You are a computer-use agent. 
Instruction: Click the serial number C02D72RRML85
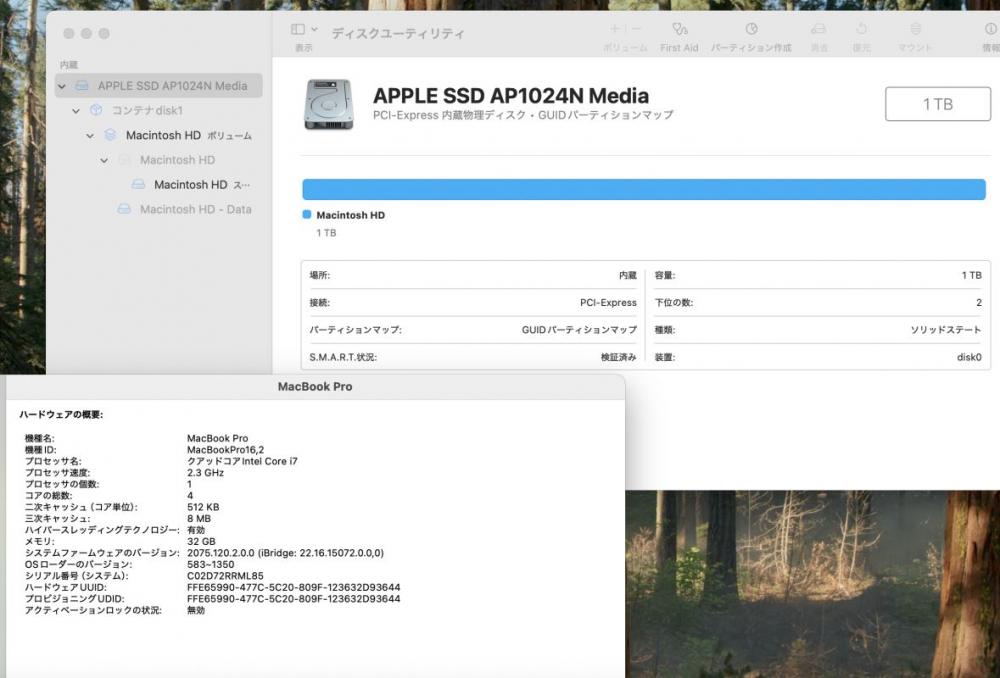pyautogui.click(x=225, y=576)
